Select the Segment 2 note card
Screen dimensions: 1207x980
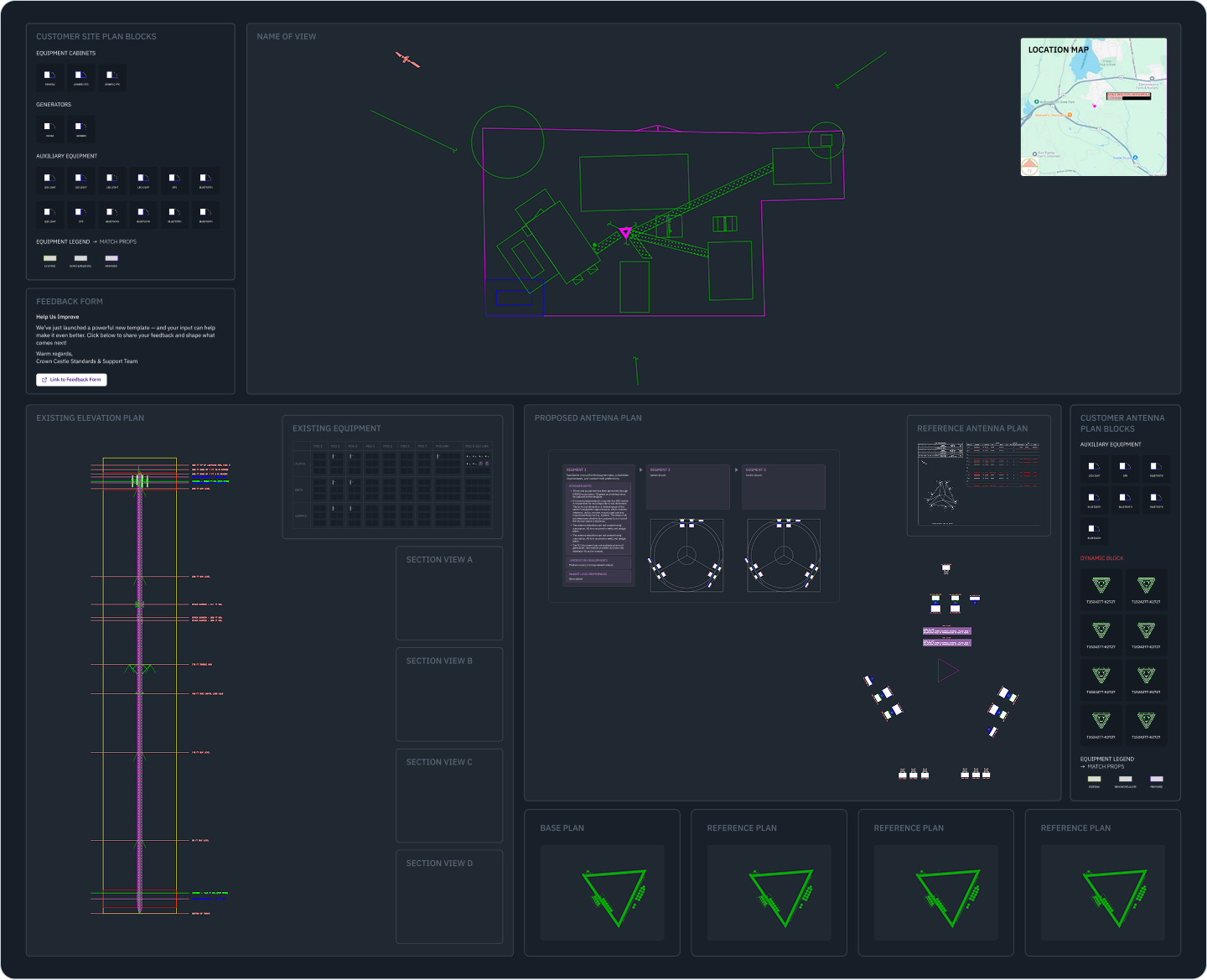687,487
